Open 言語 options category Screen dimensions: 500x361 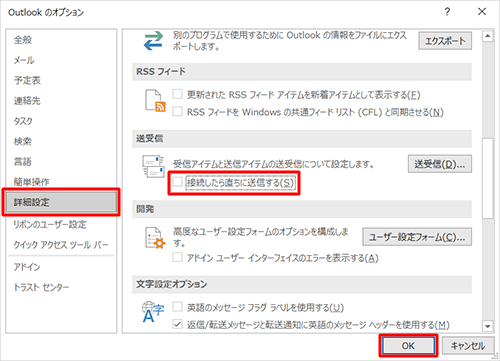(61, 162)
